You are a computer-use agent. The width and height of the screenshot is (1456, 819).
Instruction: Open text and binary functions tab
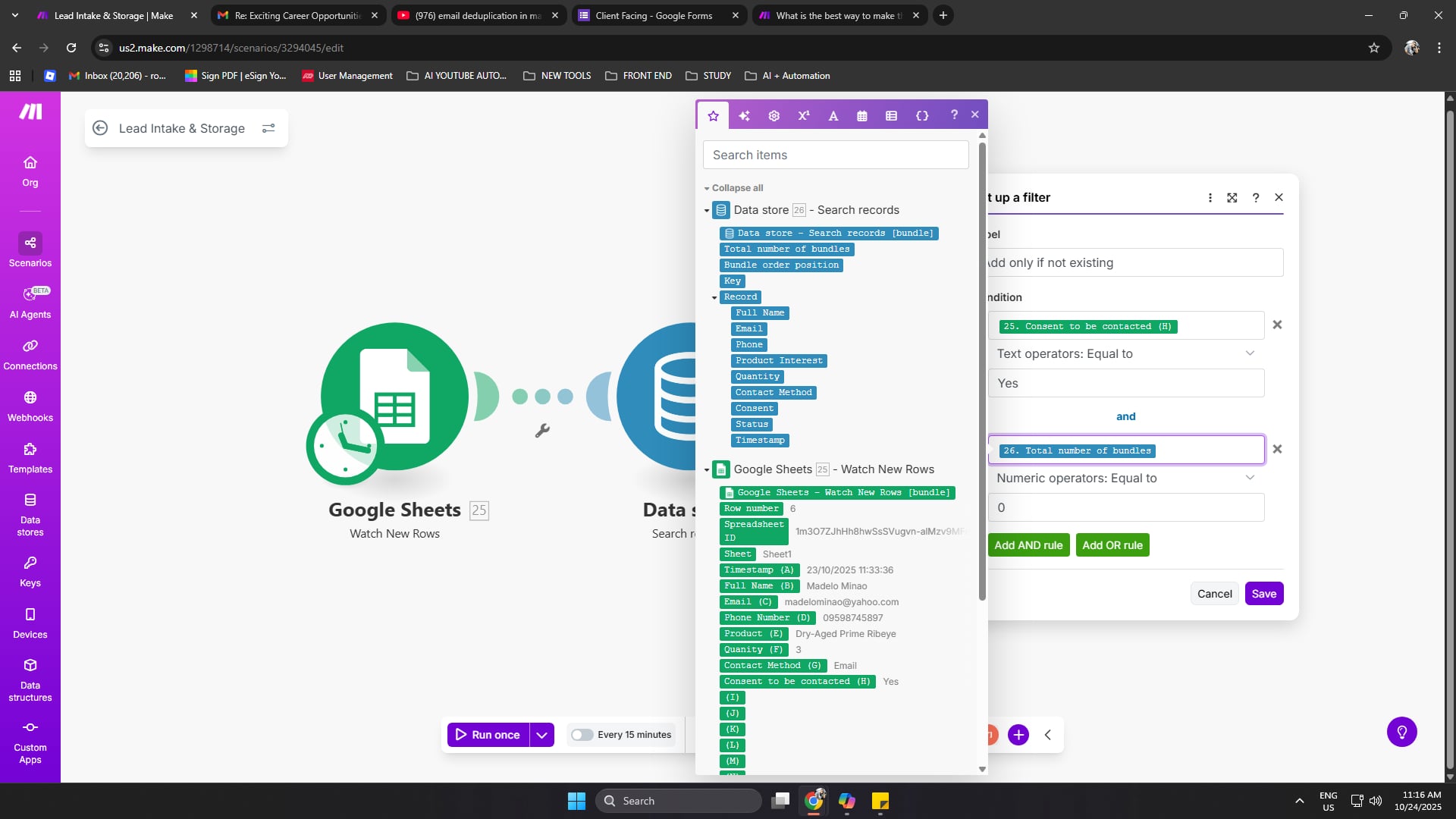[x=833, y=115]
